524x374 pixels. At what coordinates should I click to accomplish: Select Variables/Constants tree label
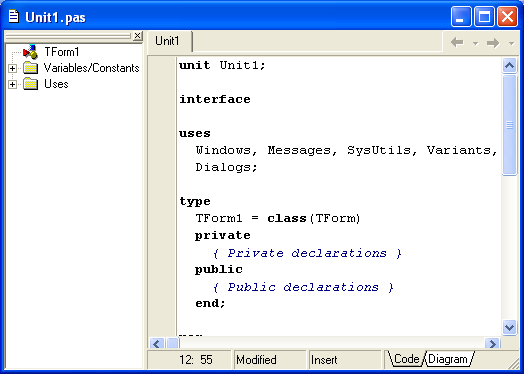point(92,68)
